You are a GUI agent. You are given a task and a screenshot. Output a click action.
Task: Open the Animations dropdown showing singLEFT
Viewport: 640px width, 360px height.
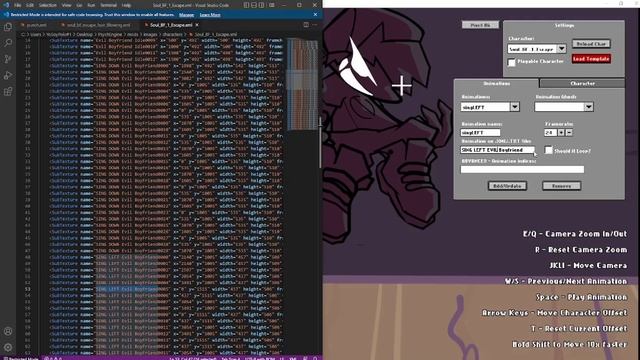coord(515,107)
